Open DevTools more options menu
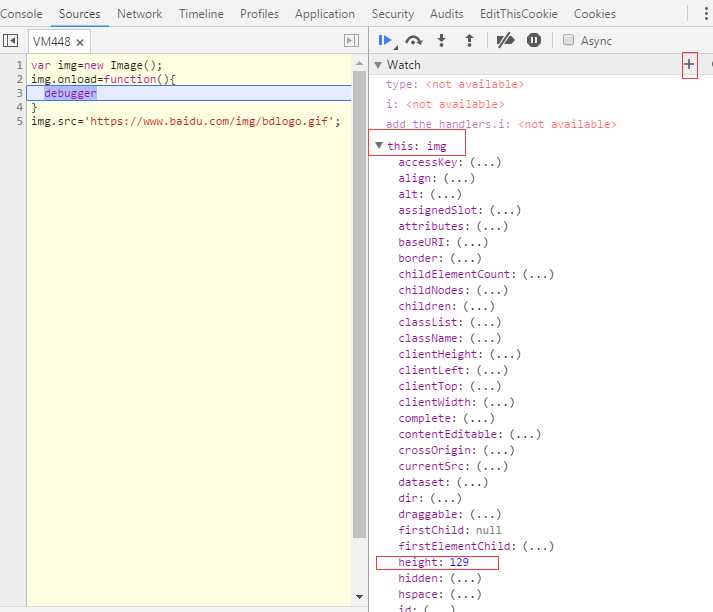713x612 pixels. pos(706,14)
